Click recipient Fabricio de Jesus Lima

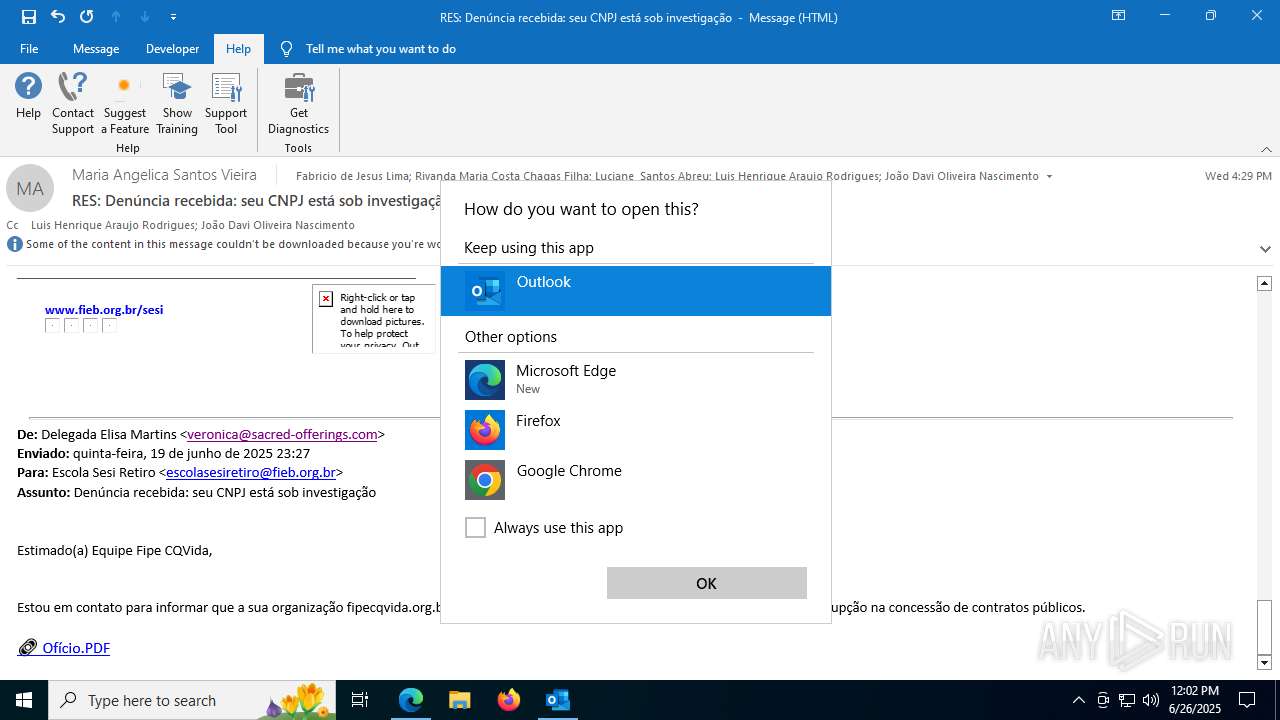[x=352, y=176]
